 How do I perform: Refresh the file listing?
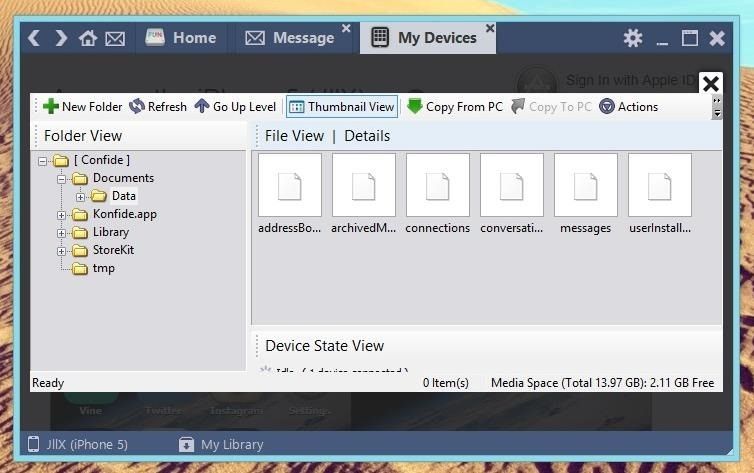[x=137, y=107]
